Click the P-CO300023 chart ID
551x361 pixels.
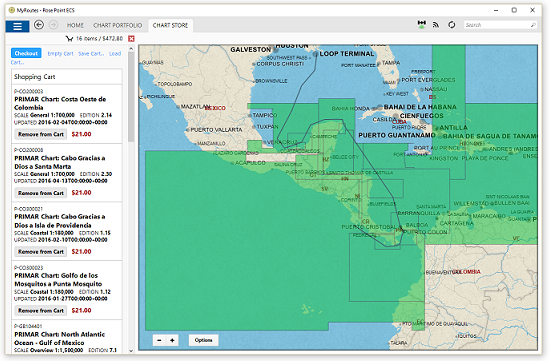click(28, 268)
